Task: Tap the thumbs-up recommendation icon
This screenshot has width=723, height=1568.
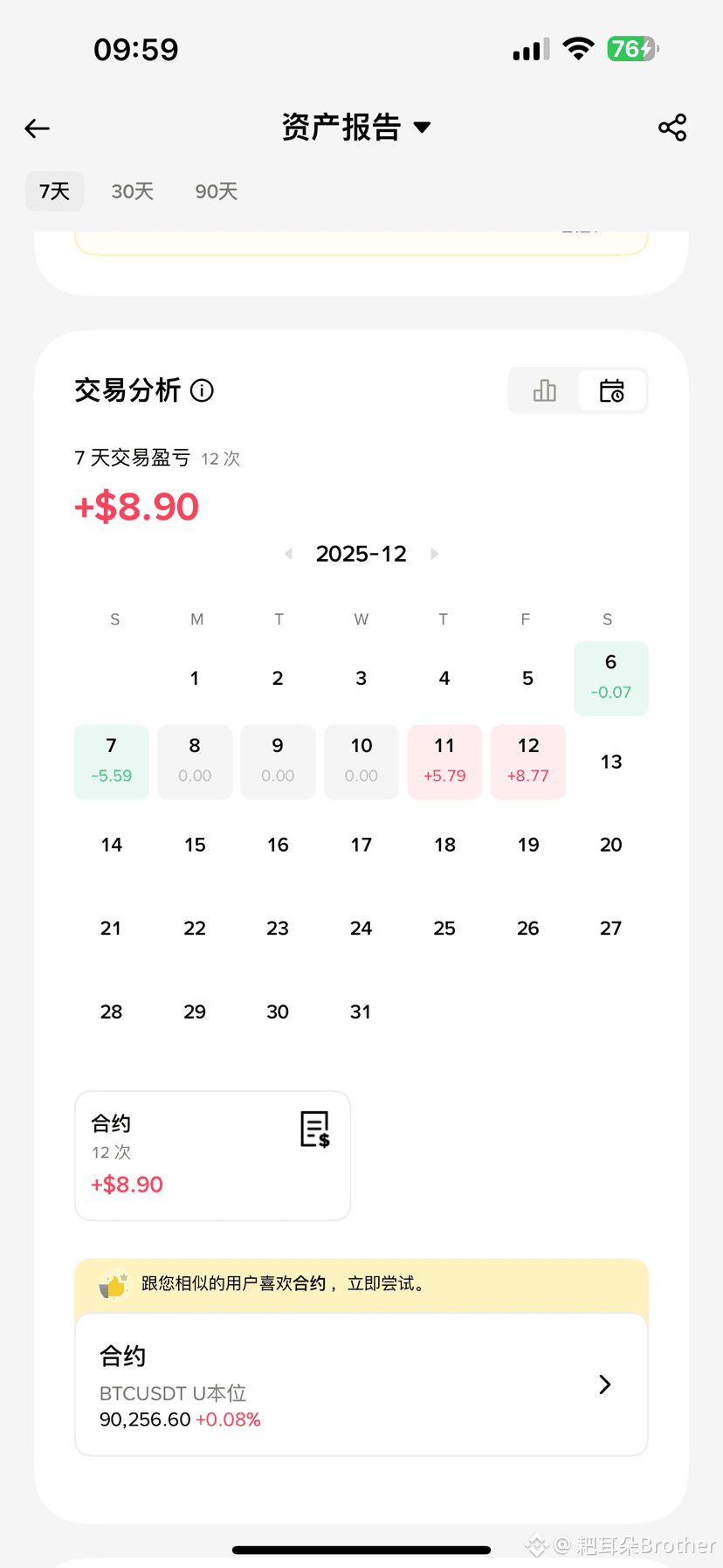Action: pos(114,1284)
